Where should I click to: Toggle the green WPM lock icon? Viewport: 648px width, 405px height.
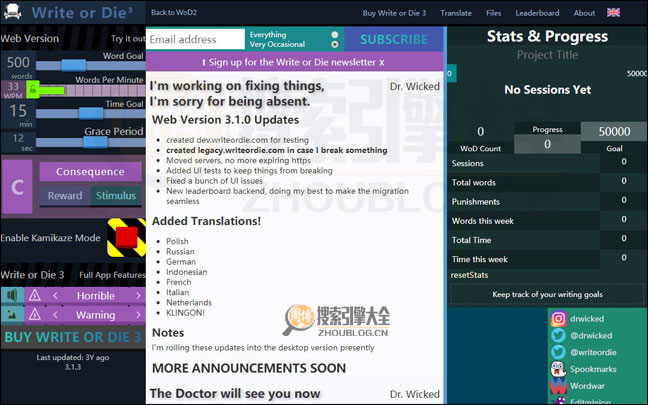pyautogui.click(x=33, y=89)
